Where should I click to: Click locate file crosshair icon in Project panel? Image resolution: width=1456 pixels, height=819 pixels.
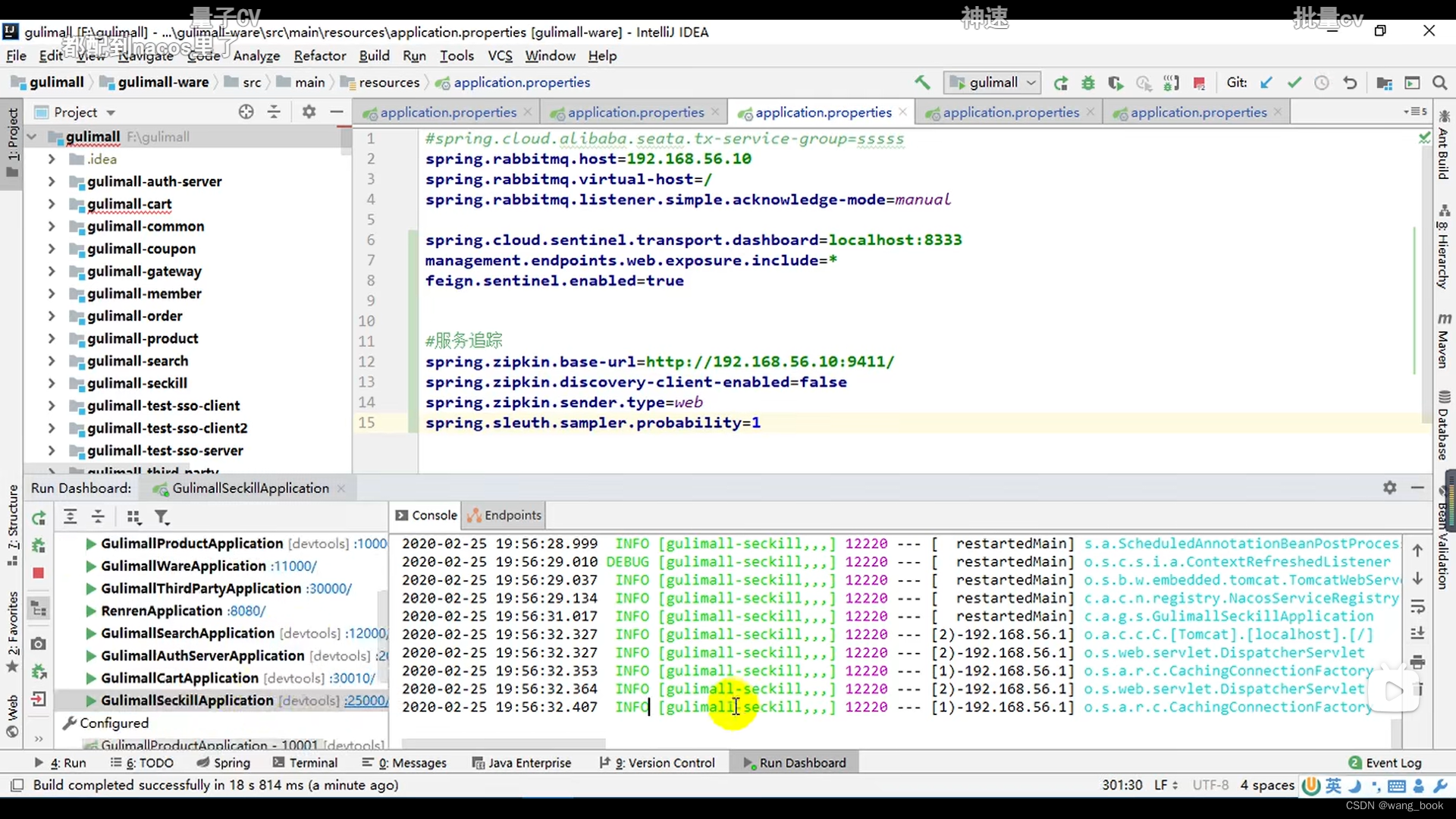click(x=246, y=112)
